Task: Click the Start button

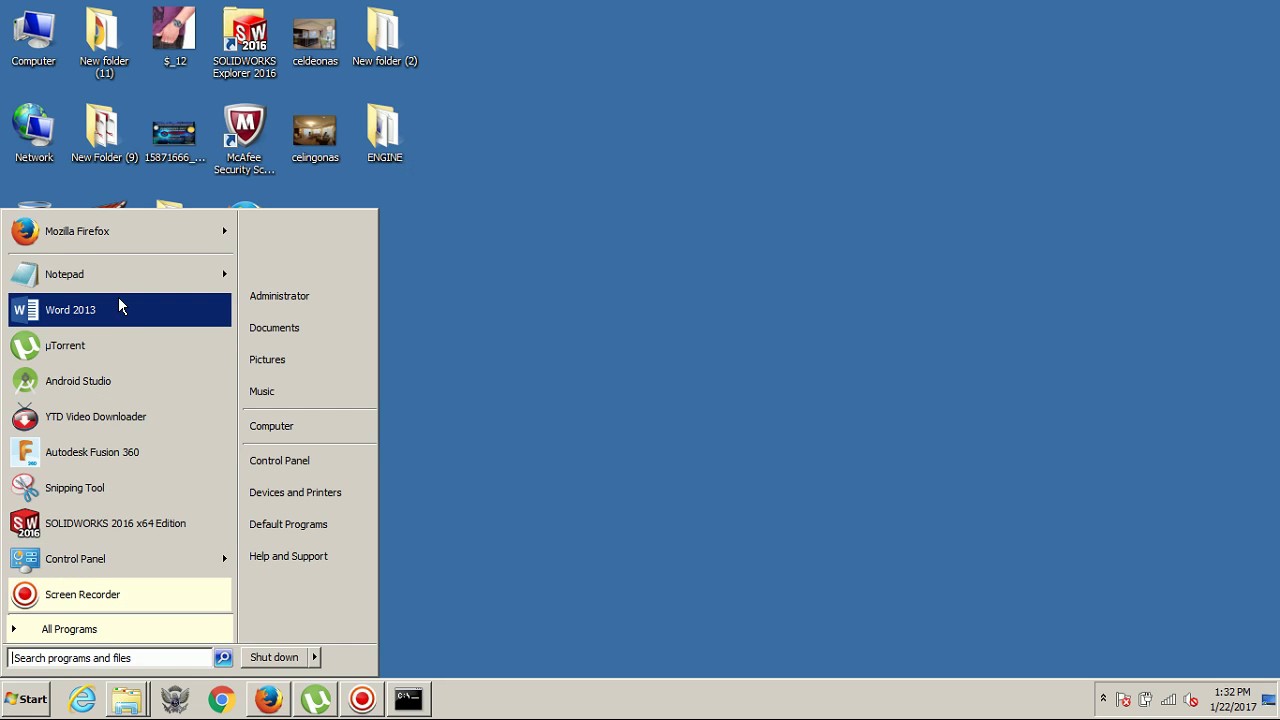Action: pos(26,699)
